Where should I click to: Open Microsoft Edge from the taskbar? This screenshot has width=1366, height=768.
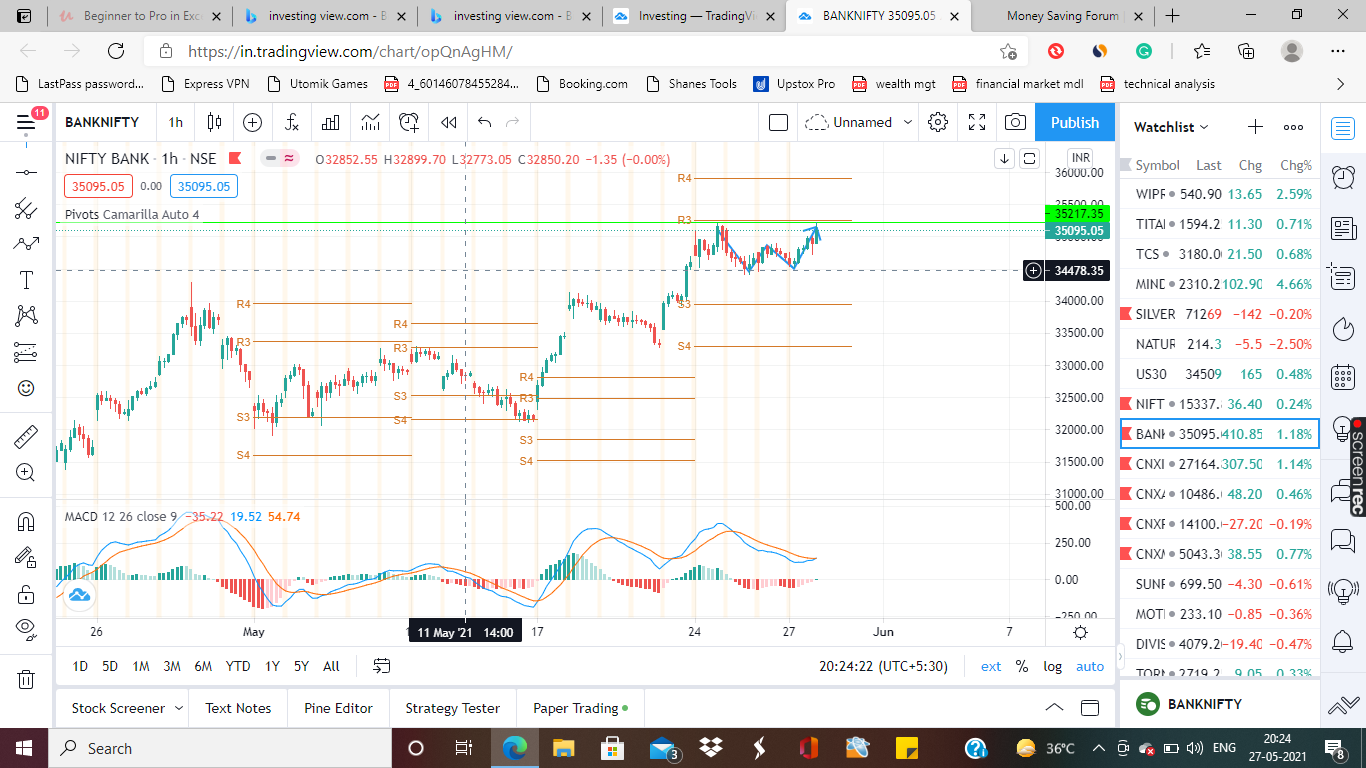(514, 748)
